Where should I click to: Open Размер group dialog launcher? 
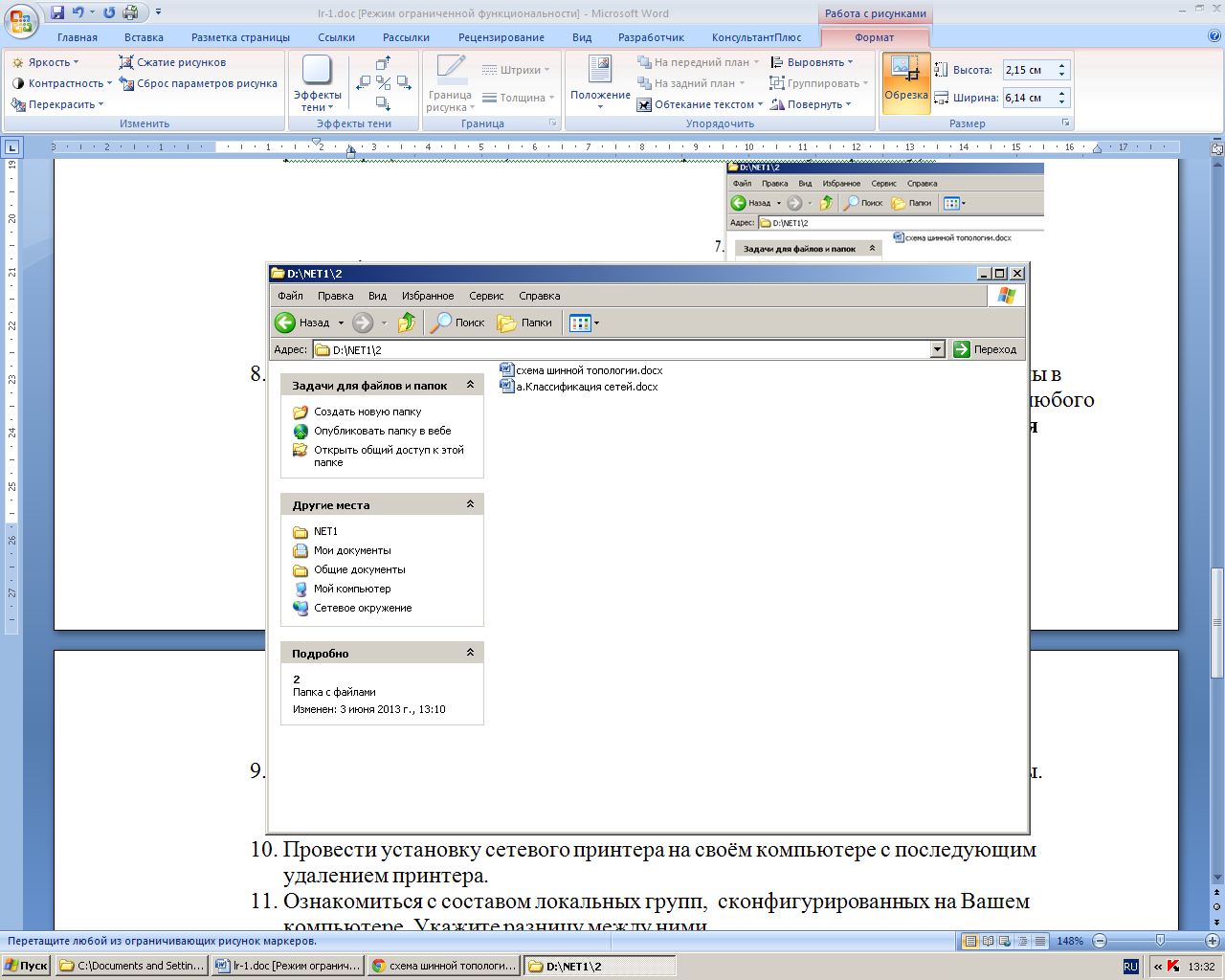click(1065, 123)
